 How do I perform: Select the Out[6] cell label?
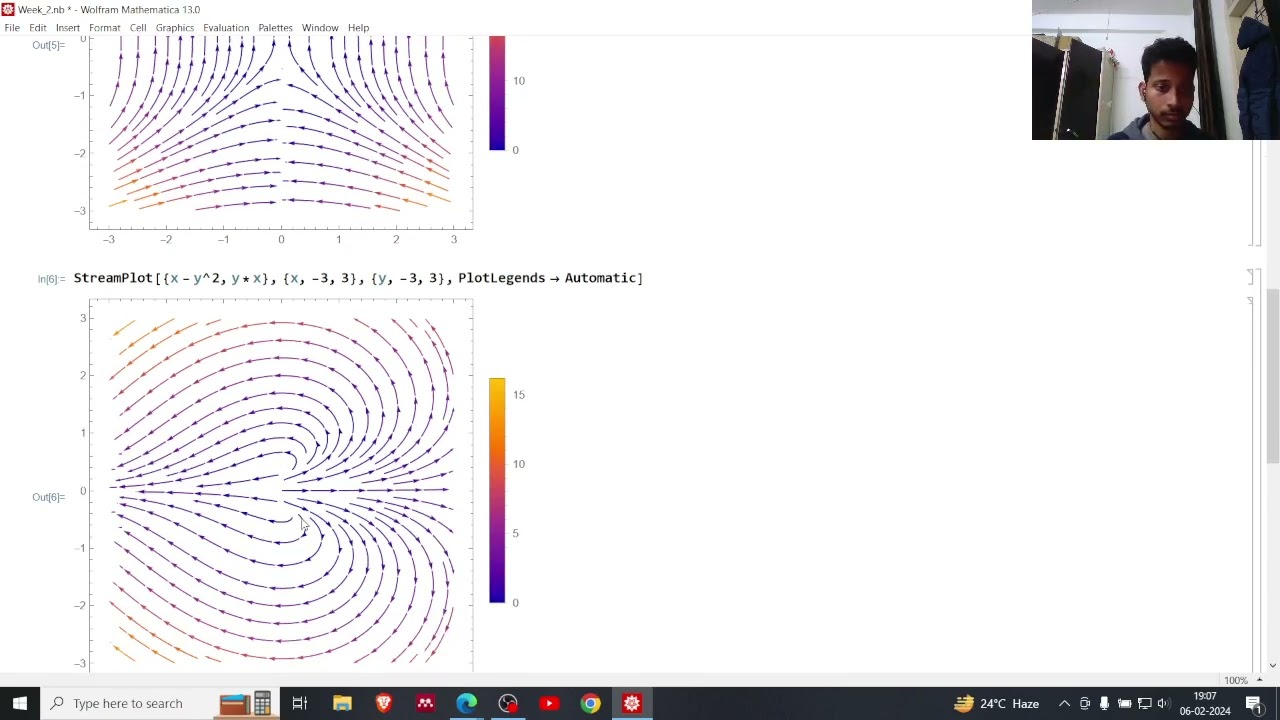(x=48, y=497)
